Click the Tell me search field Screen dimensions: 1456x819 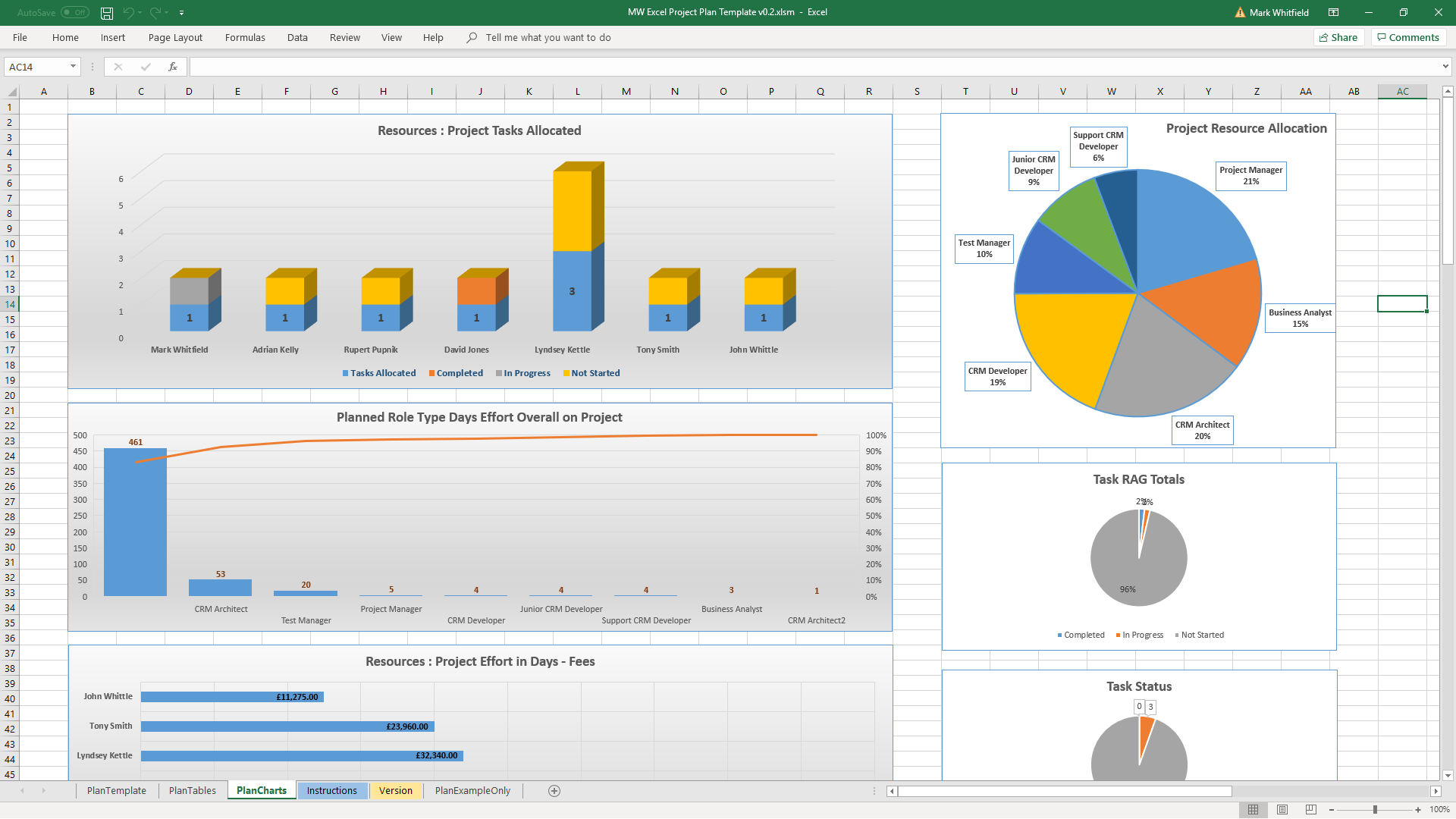pos(548,37)
